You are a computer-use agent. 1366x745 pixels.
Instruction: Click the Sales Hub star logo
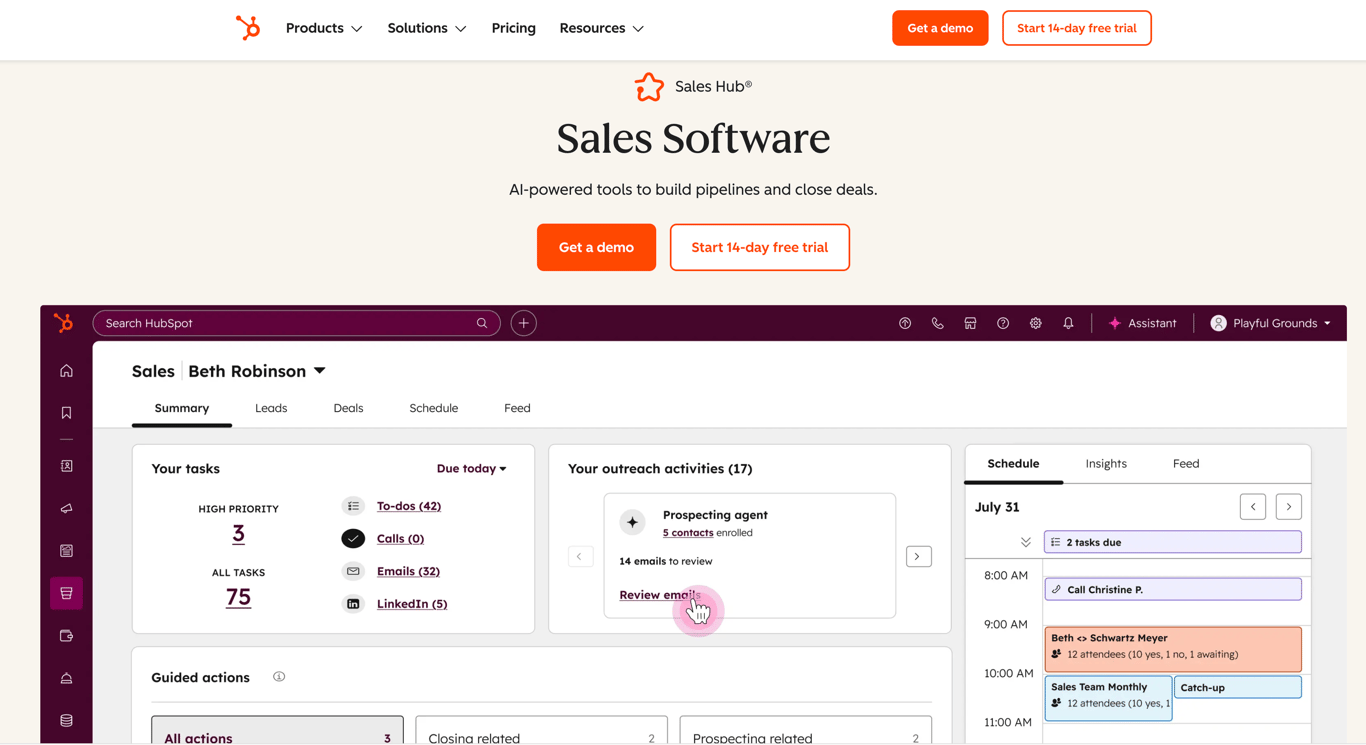(649, 87)
